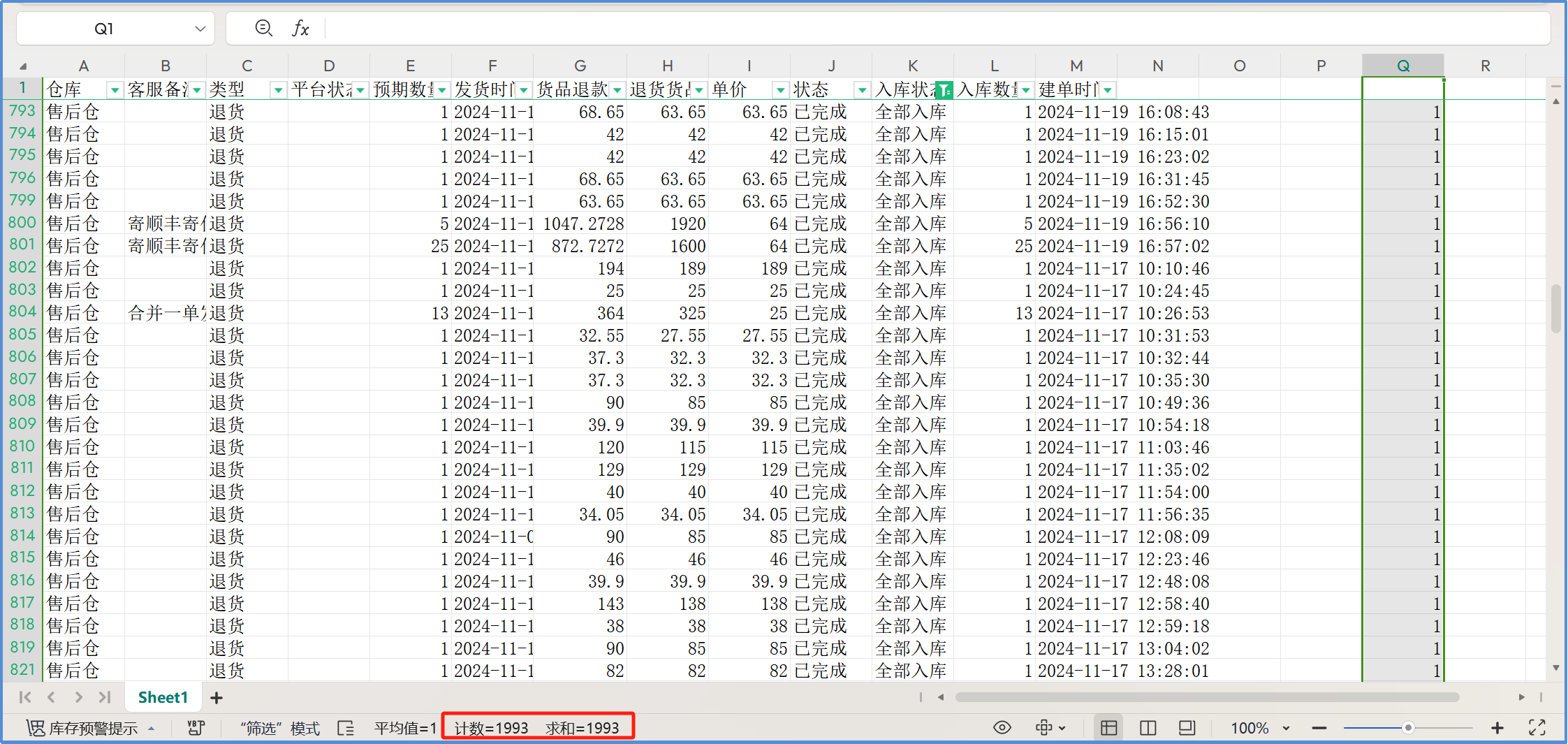Go to the next sheet tab

click(x=78, y=697)
